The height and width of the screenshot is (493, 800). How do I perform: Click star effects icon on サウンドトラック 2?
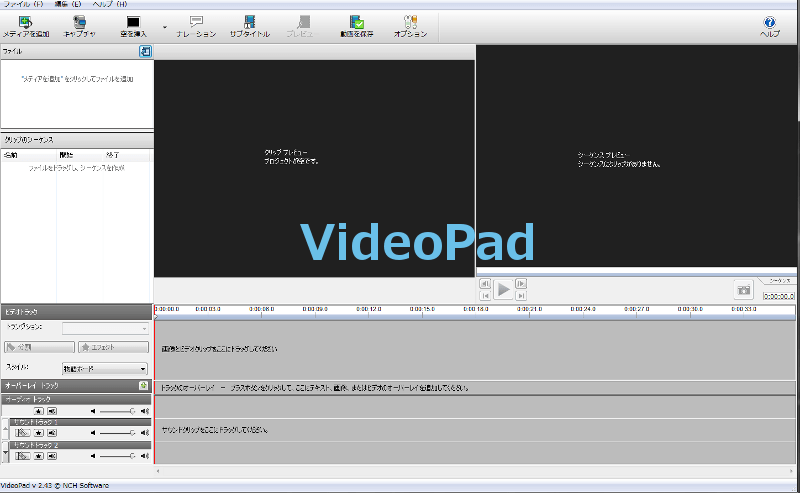point(39,456)
